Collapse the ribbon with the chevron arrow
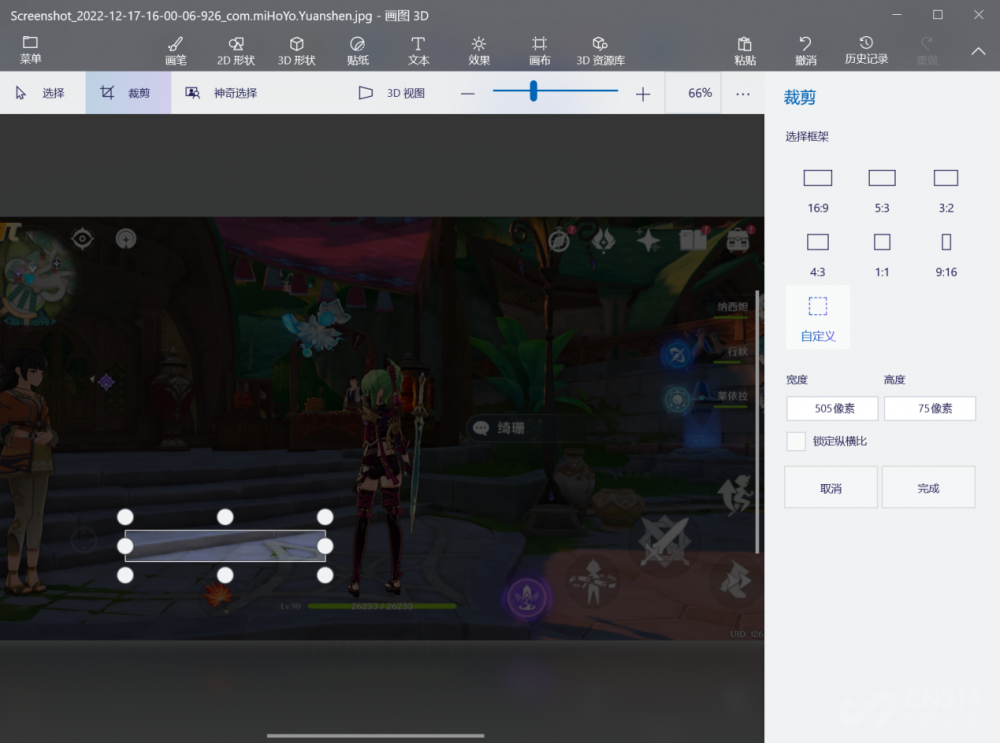The image size is (1000, 743). (978, 51)
